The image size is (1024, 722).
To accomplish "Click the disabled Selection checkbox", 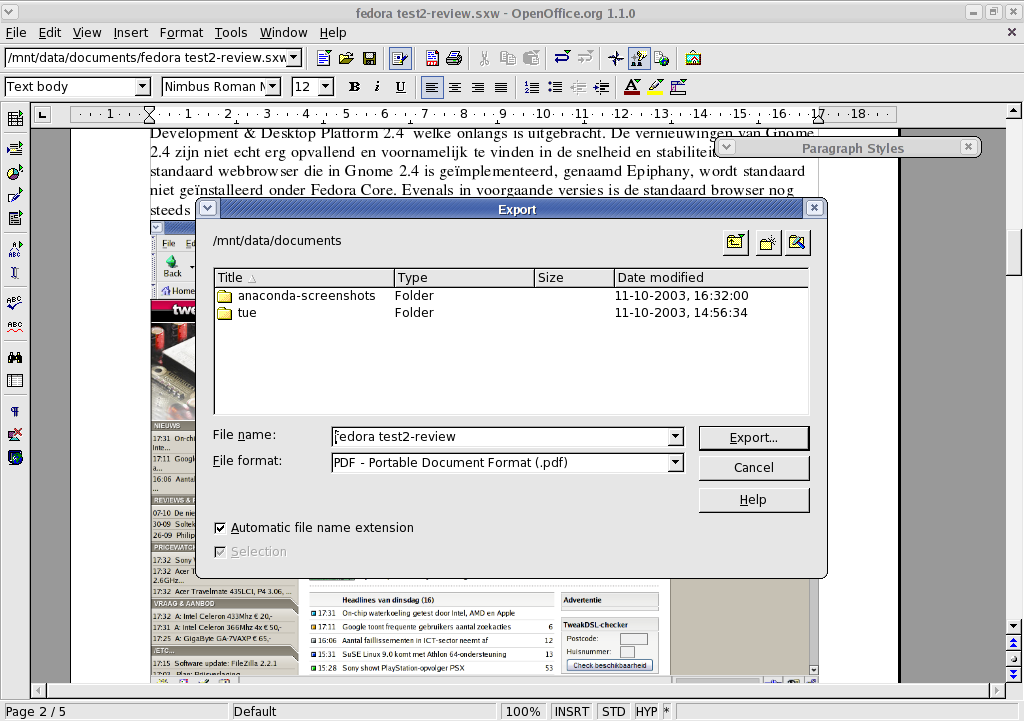I will point(220,552).
